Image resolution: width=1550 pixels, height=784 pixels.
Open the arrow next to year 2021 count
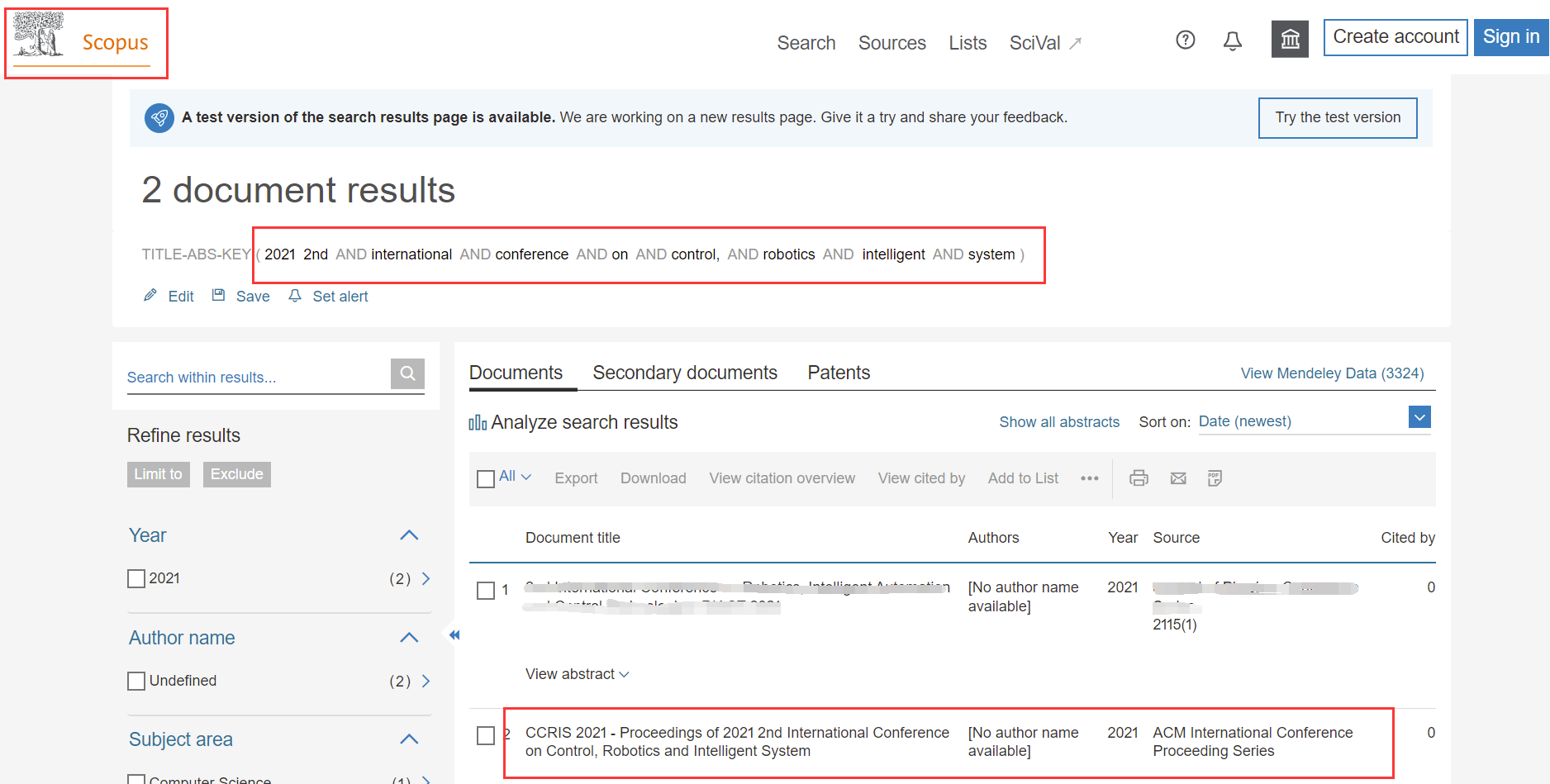tap(426, 578)
